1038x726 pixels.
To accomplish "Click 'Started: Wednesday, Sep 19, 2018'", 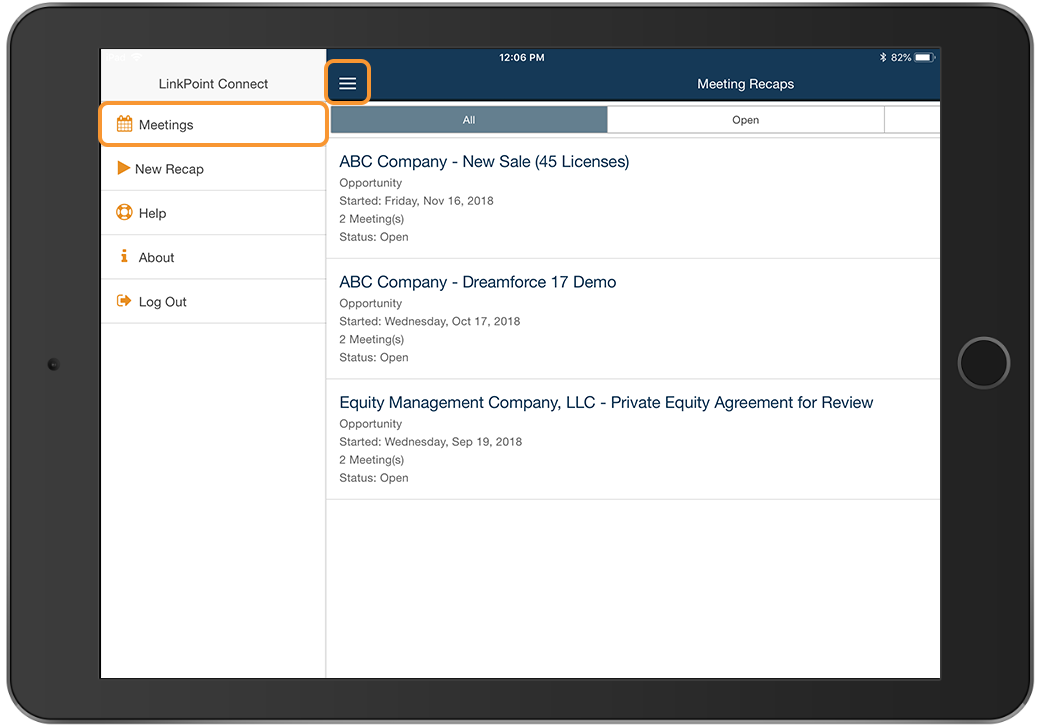I will click(430, 441).
